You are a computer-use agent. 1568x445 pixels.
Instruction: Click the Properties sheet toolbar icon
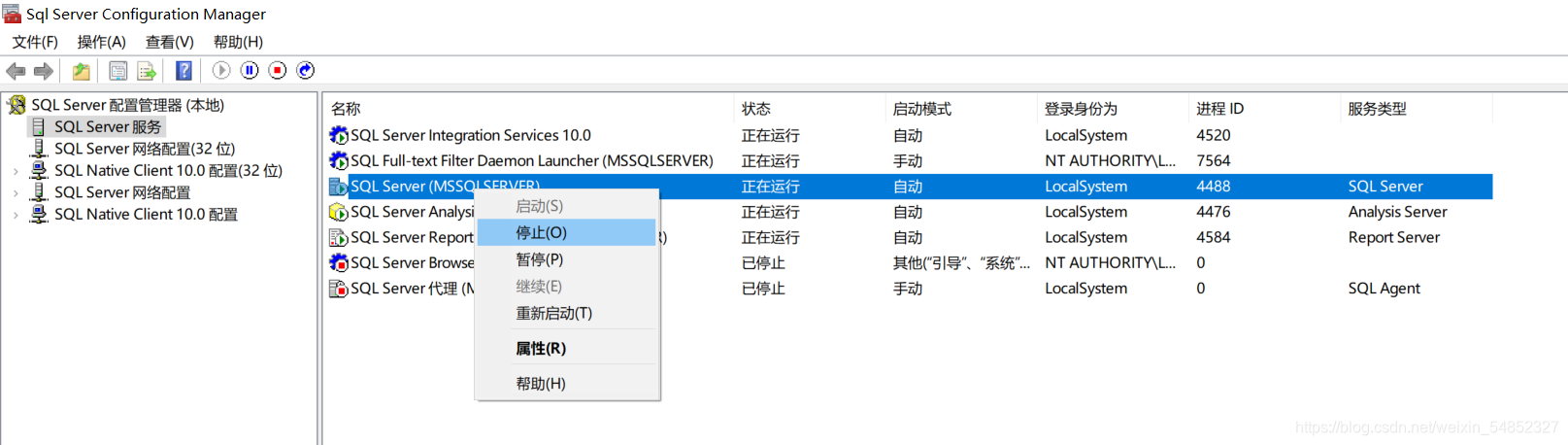click(118, 71)
